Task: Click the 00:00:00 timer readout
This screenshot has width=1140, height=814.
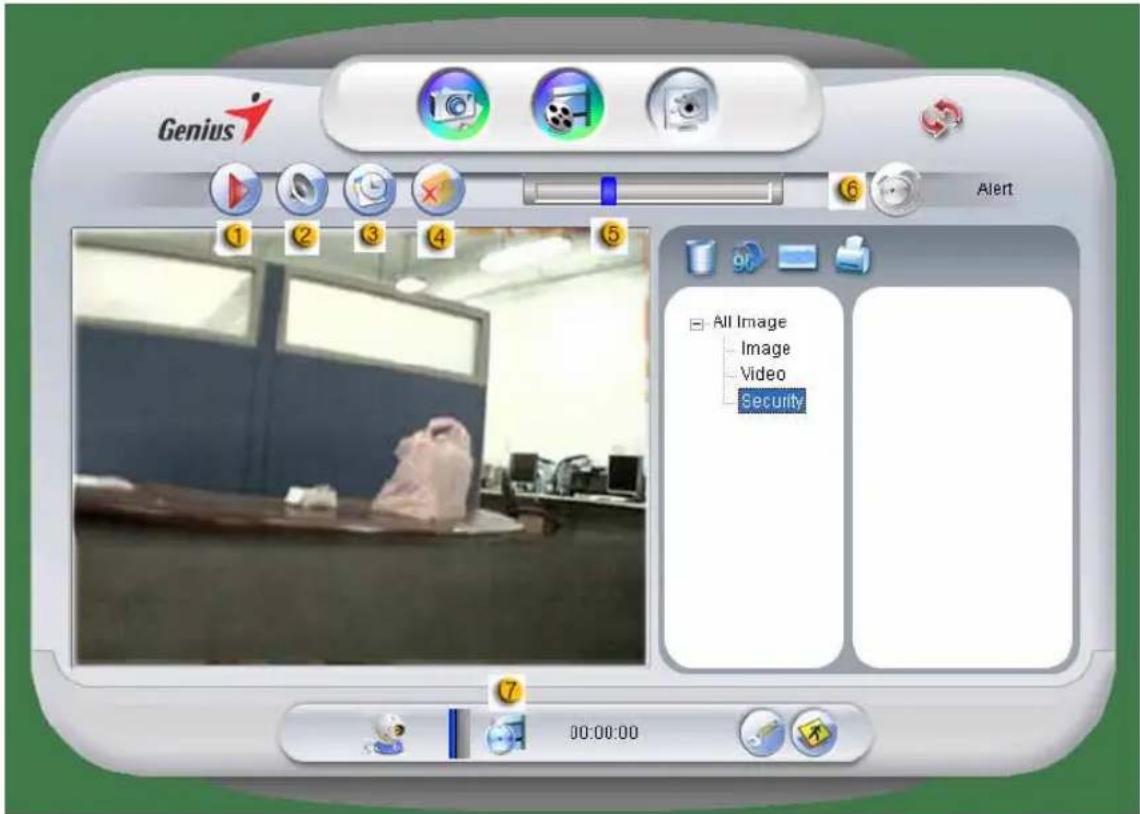Action: pyautogui.click(x=603, y=733)
